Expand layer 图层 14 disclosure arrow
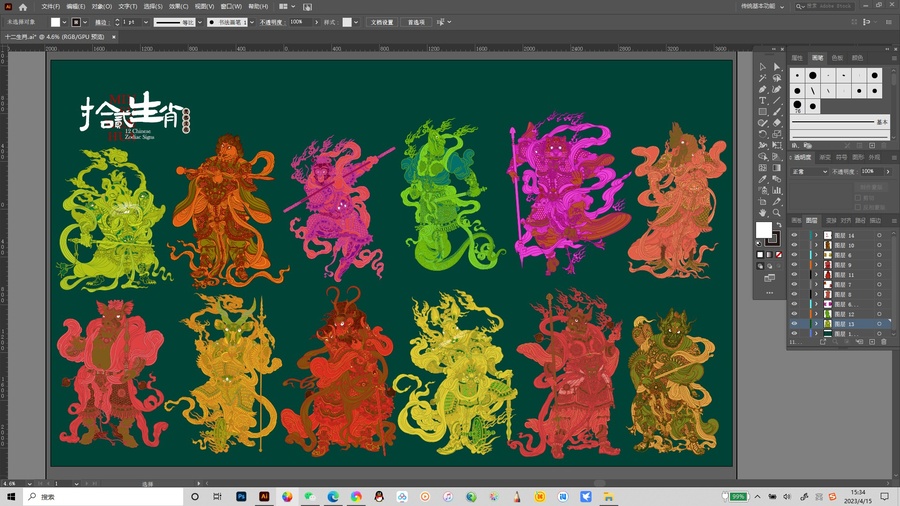Screen dimensions: 900x506 point(816,235)
